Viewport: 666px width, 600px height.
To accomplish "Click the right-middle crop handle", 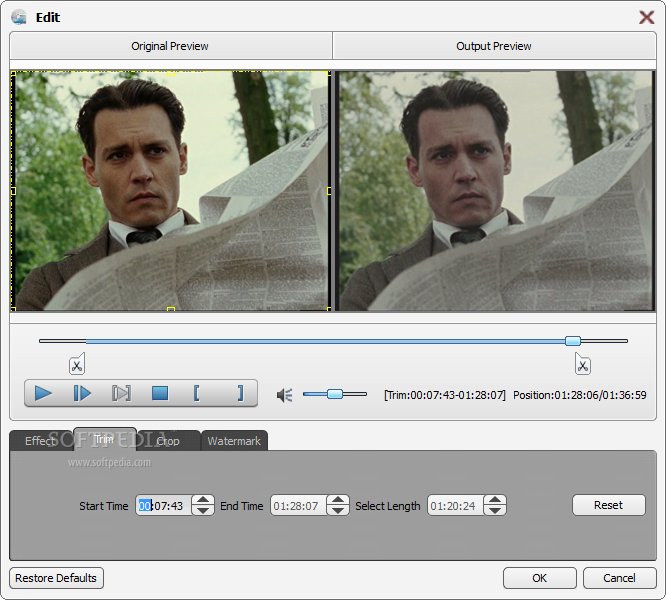I will [x=329, y=191].
